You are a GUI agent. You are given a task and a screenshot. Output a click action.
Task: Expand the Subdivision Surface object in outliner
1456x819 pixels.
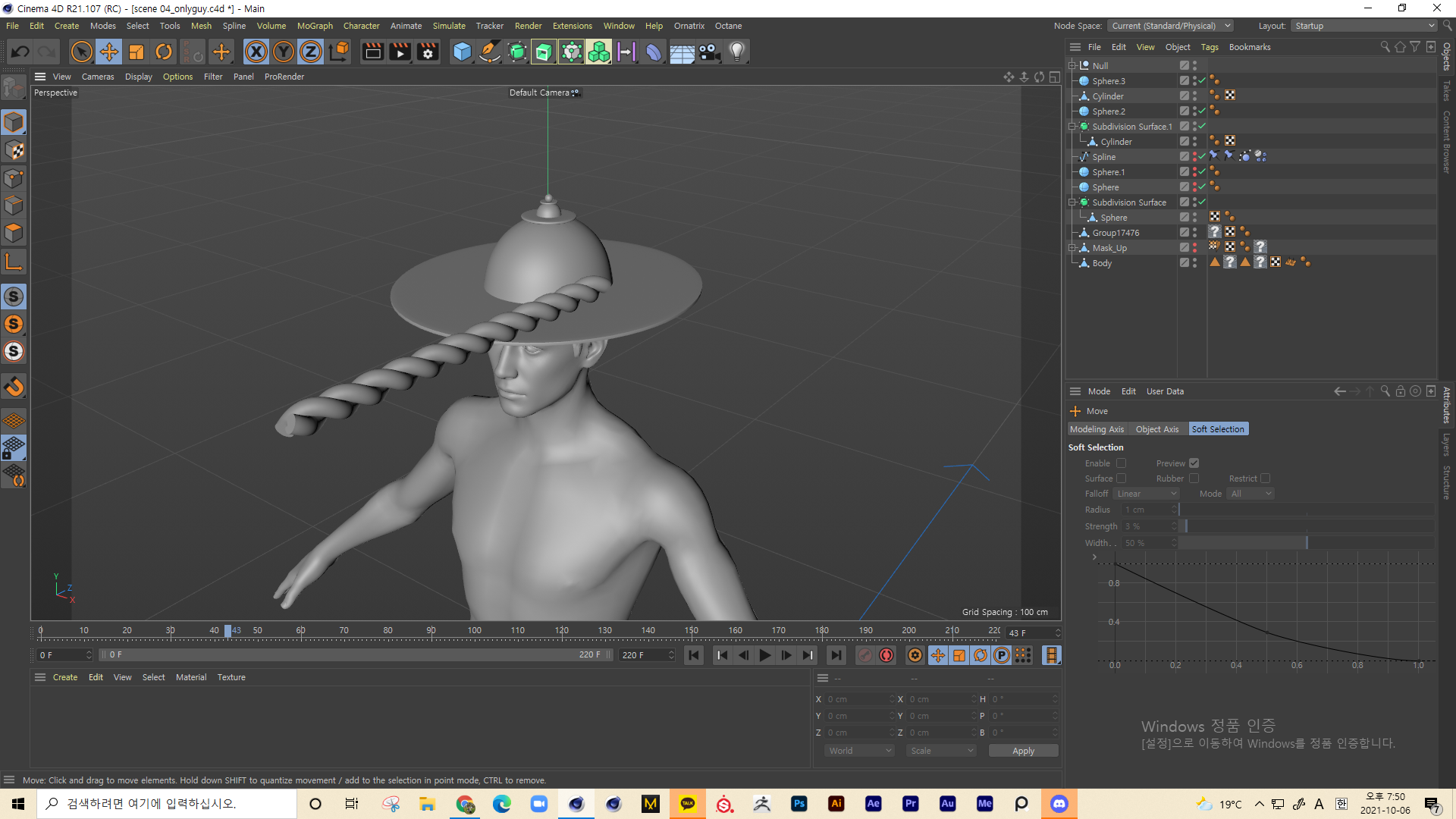[1073, 202]
